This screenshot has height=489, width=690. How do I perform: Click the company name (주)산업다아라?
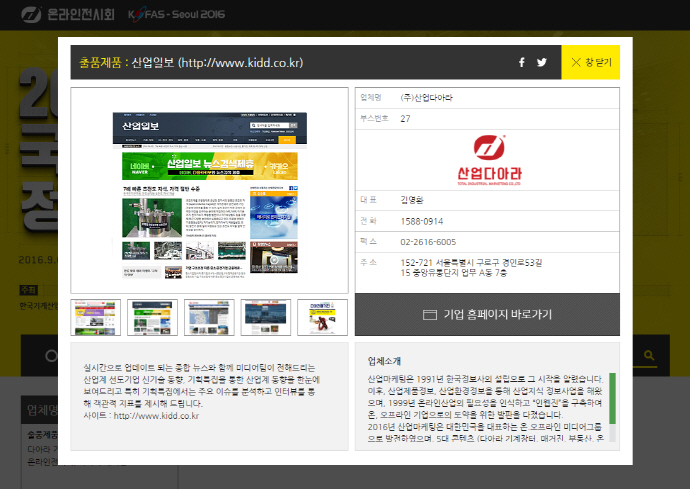tap(426, 97)
